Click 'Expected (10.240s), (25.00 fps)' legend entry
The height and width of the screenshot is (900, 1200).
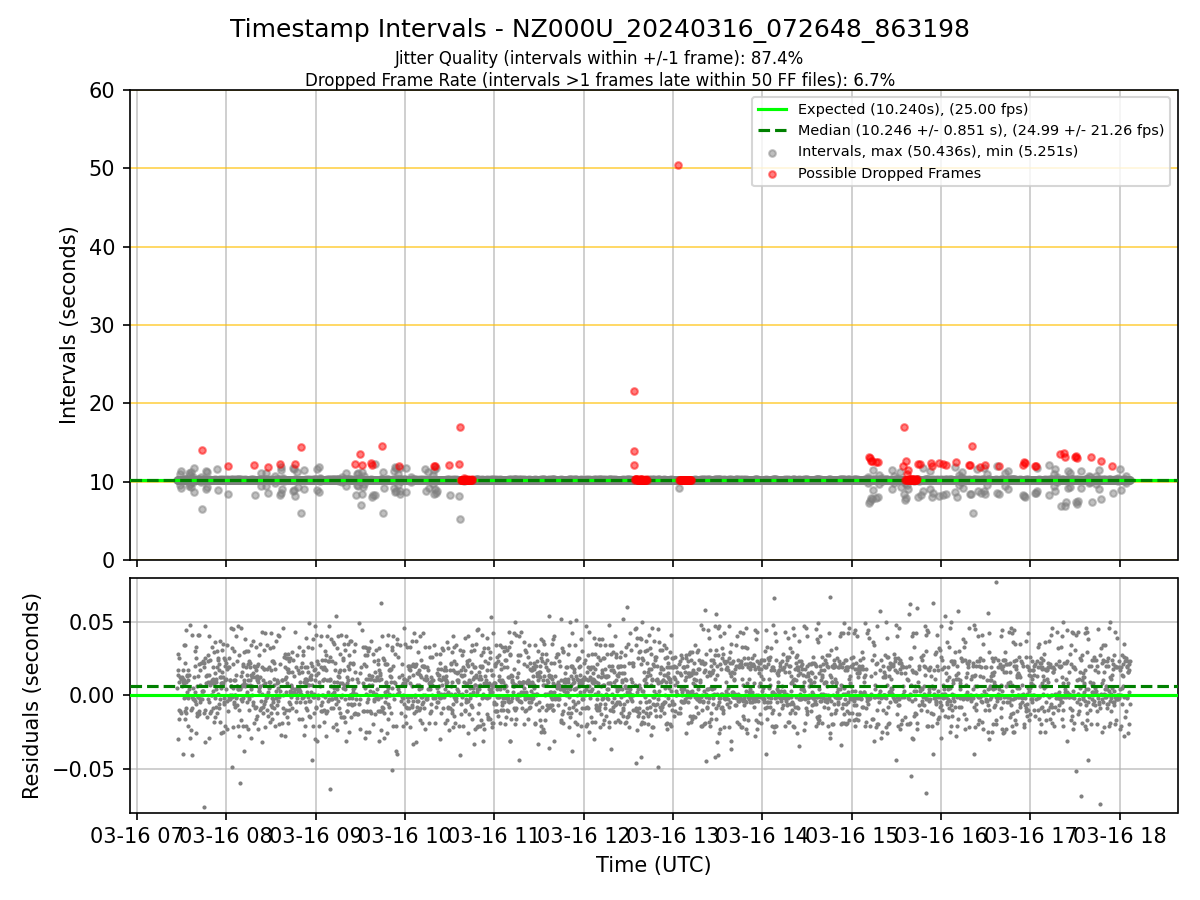click(x=913, y=109)
